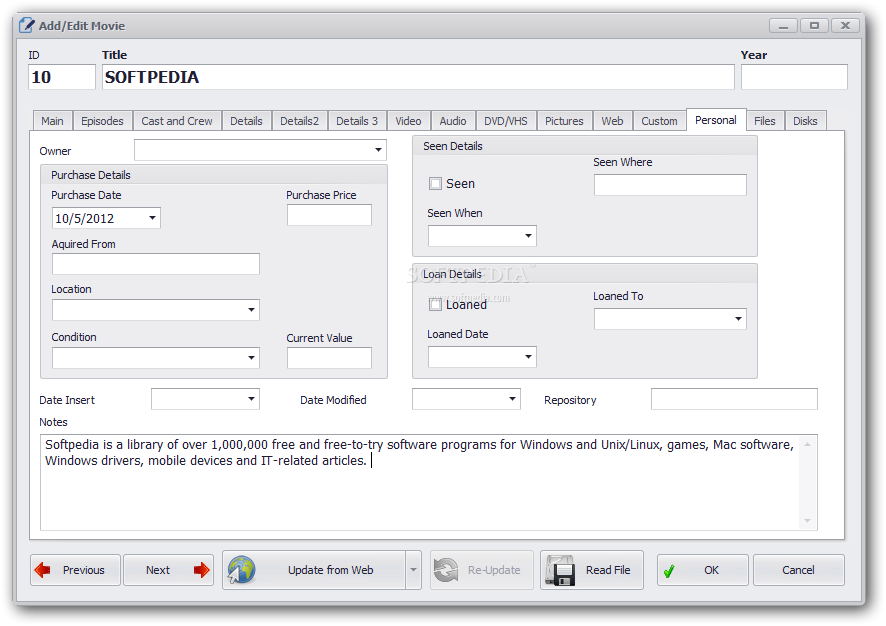Screen dimensions: 886x626
Task: Select the Personal tab
Action: (716, 120)
